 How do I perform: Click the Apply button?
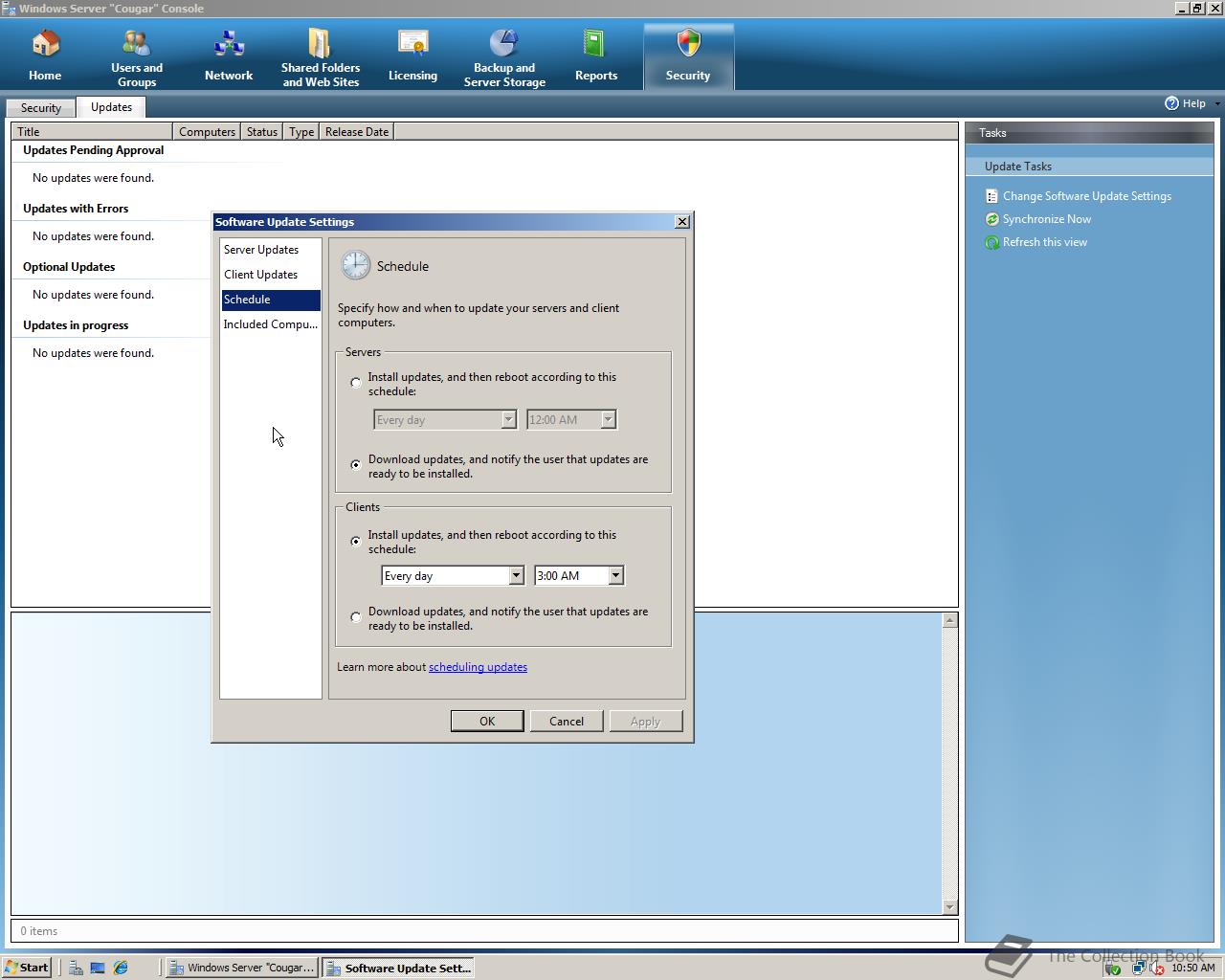pyautogui.click(x=646, y=721)
